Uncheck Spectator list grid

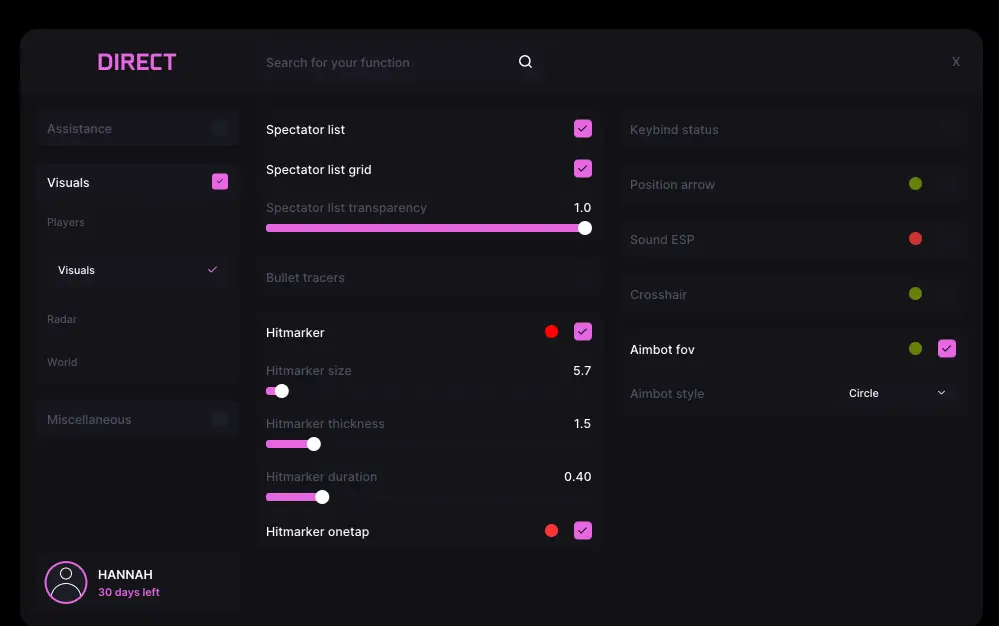(583, 169)
